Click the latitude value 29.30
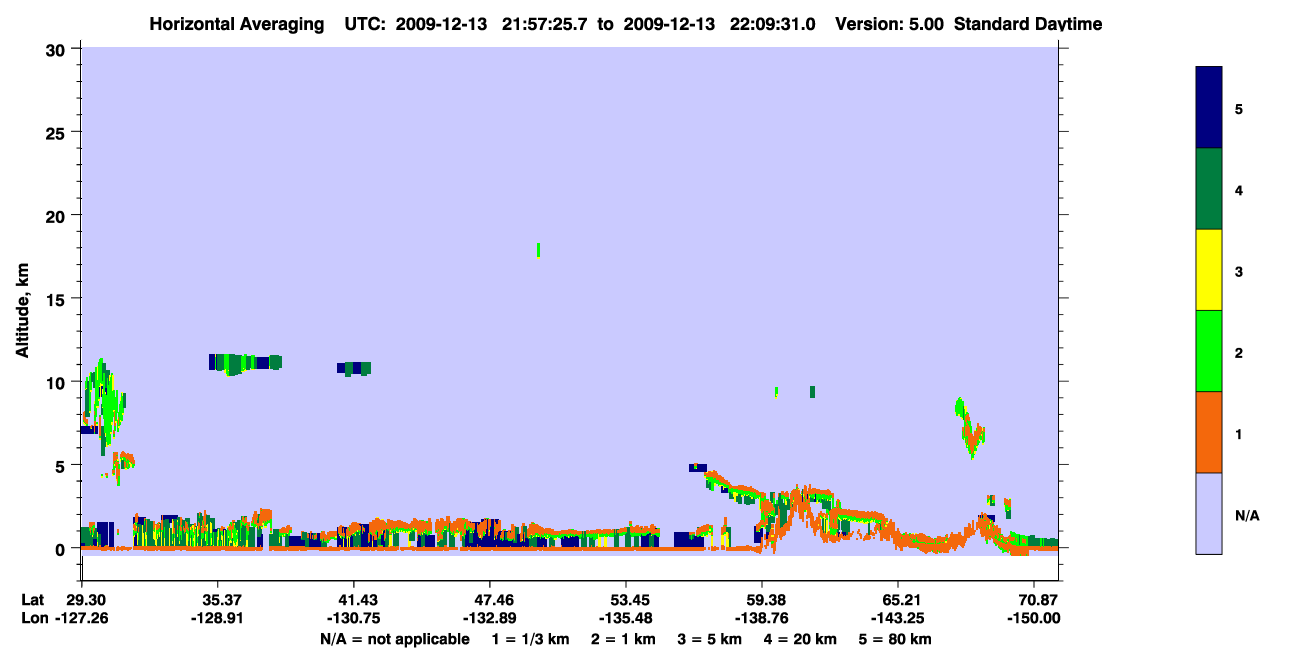Viewport: 1300px width, 667px height. tap(85, 600)
